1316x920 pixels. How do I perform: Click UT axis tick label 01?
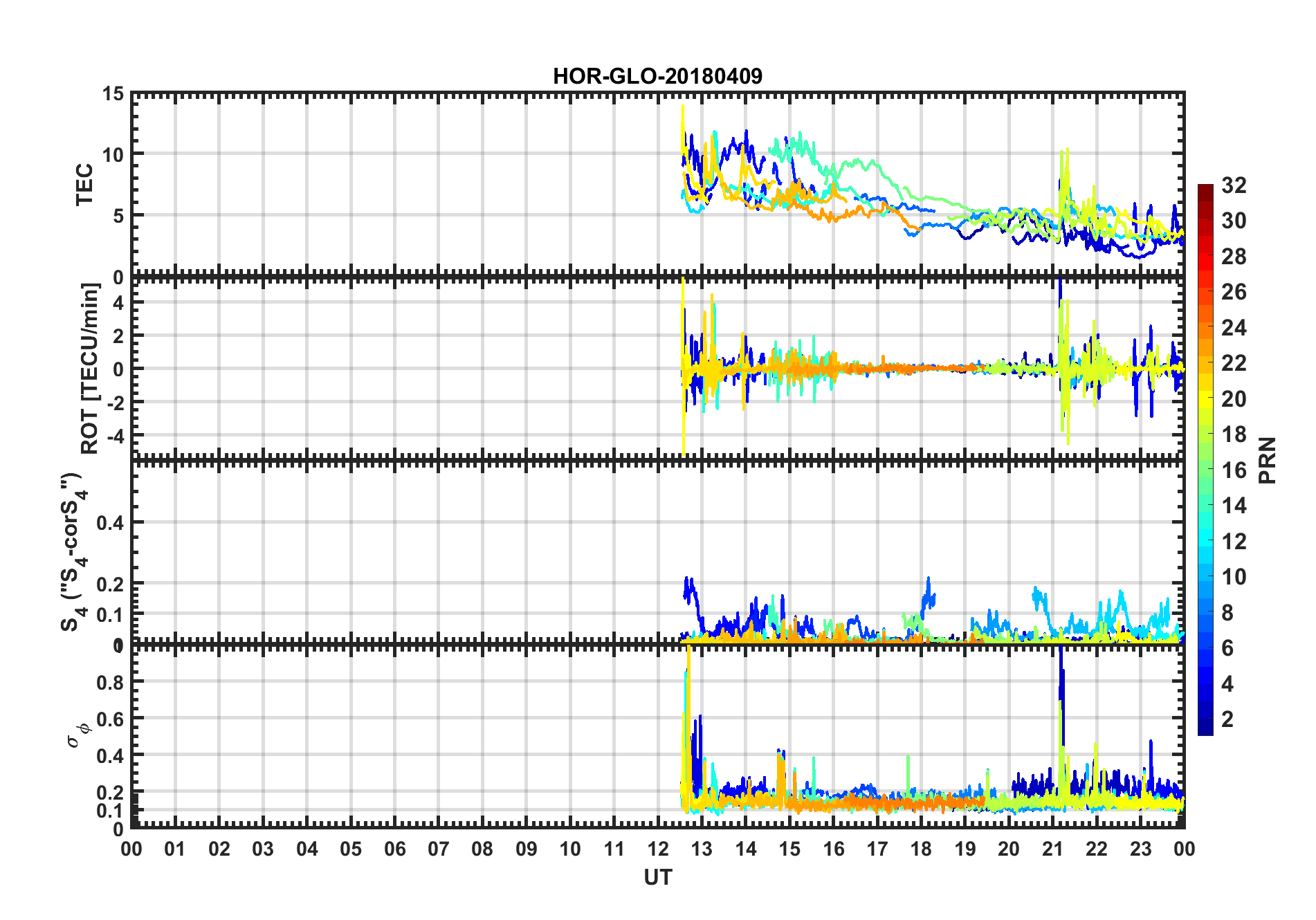175,849
